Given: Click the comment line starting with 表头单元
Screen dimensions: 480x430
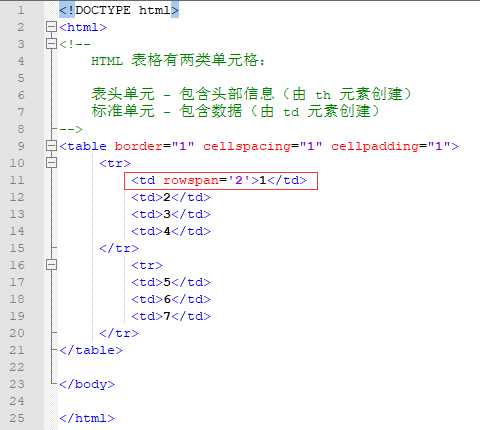Looking at the screenshot, I should [252, 94].
